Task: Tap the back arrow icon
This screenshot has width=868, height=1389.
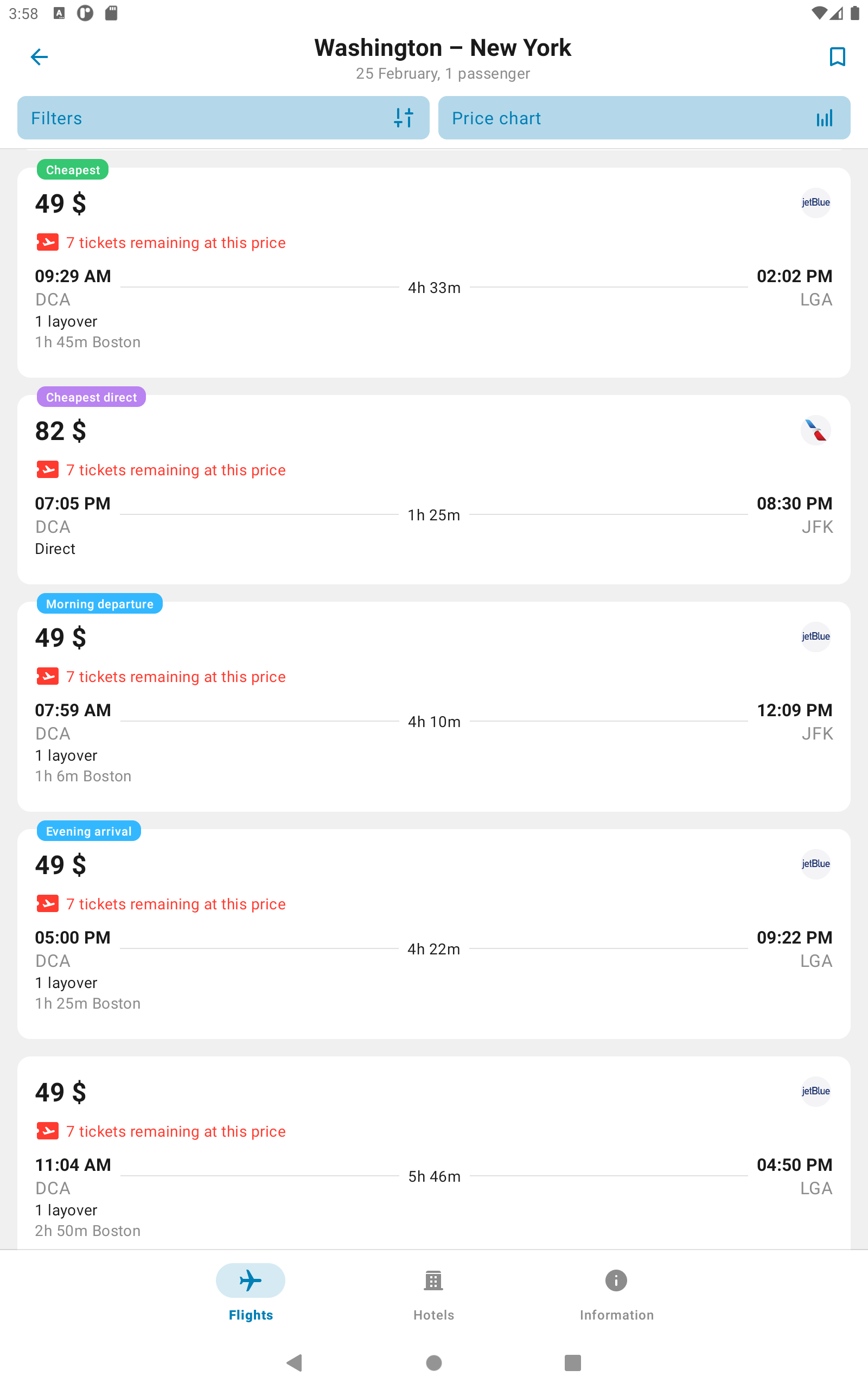Action: click(39, 57)
